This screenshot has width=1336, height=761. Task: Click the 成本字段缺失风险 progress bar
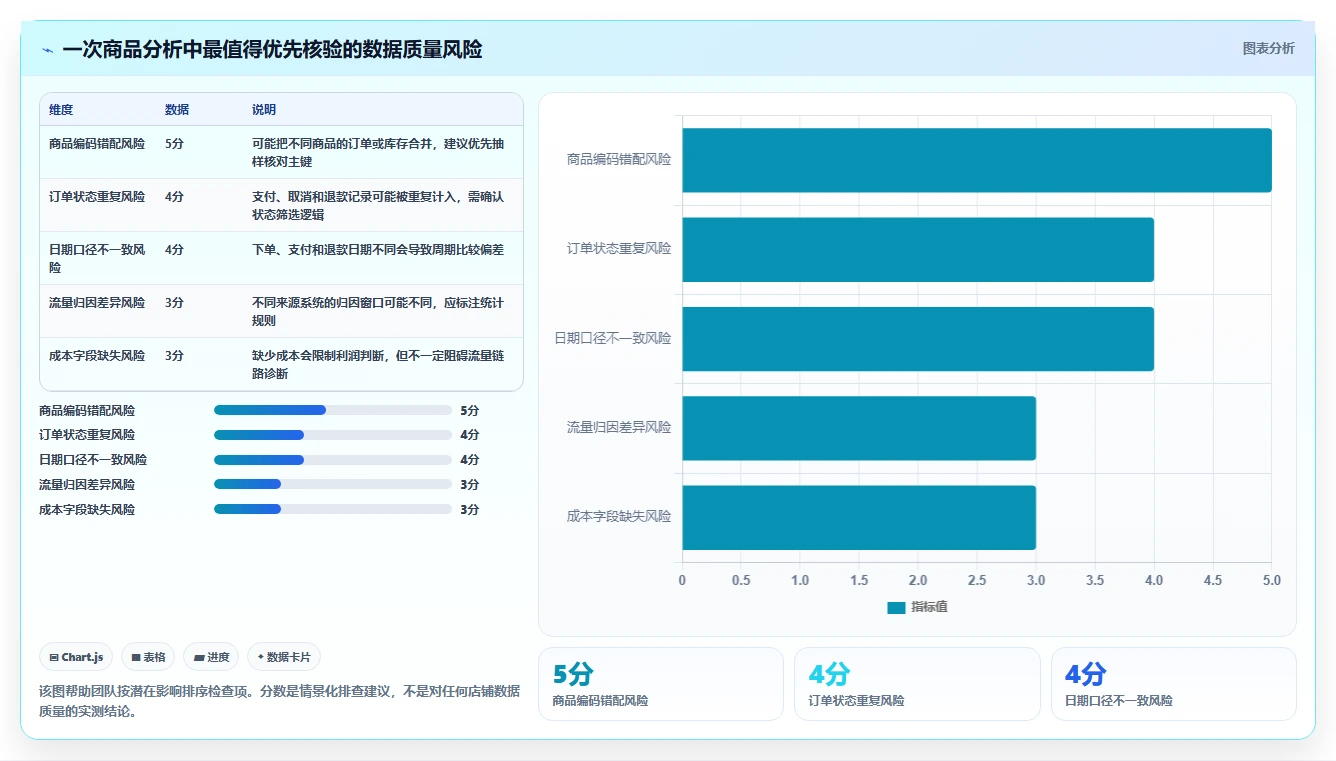[x=333, y=509]
